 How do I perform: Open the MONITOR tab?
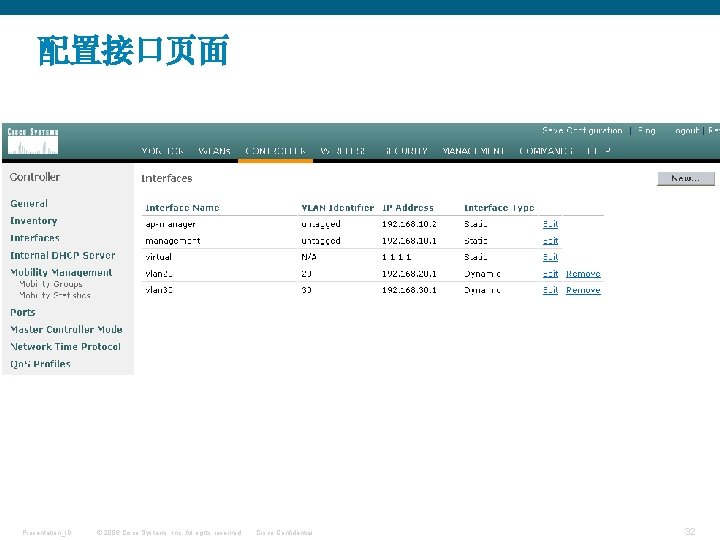[163, 151]
